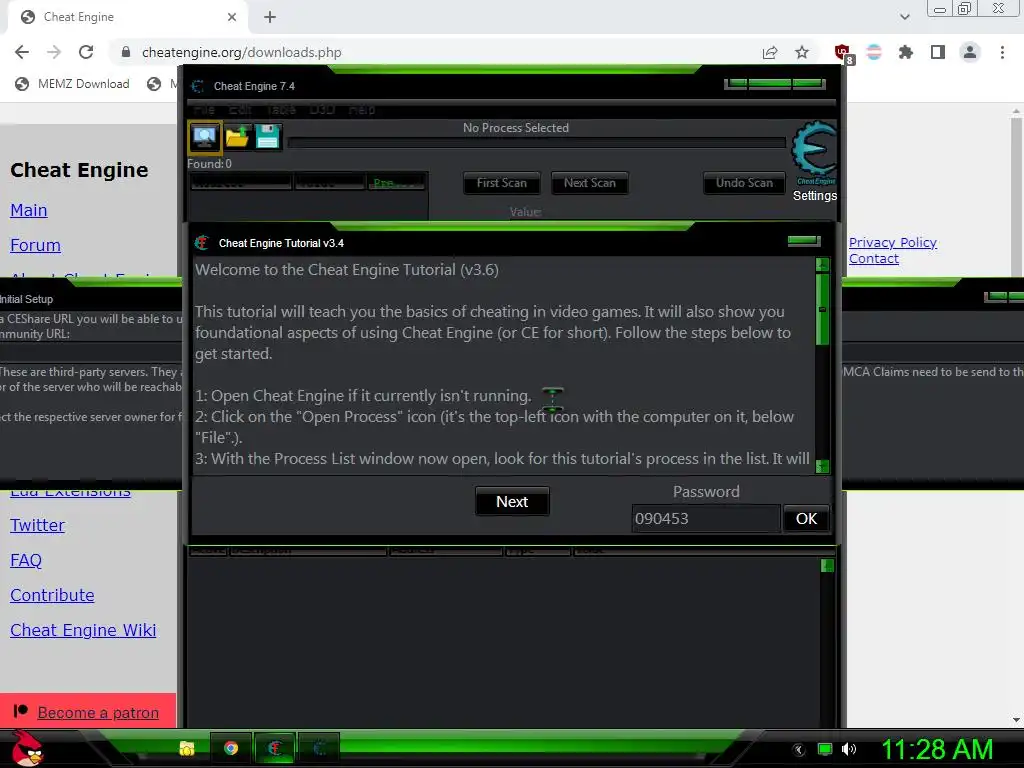The width and height of the screenshot is (1024, 768).
Task: Open the Twitter link in sidebar
Action: click(x=37, y=525)
